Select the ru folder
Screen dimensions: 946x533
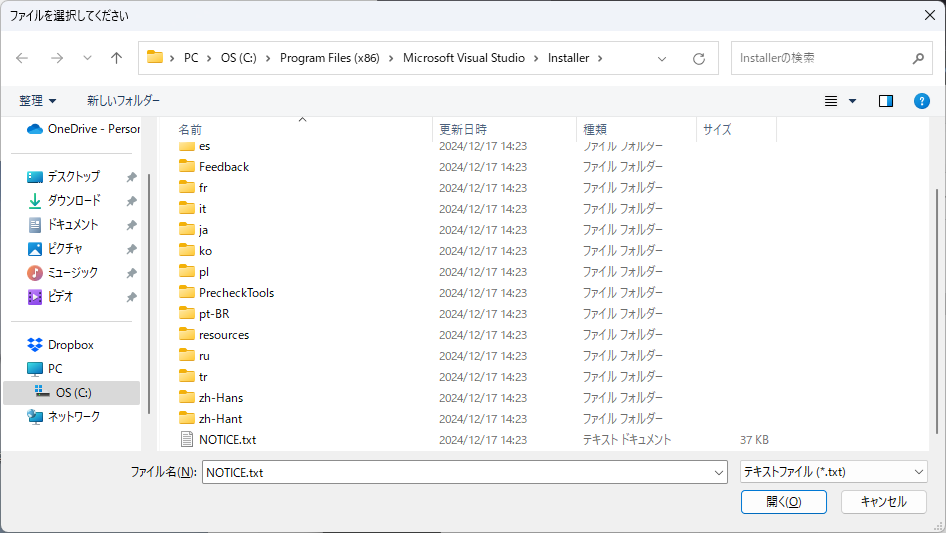point(204,356)
